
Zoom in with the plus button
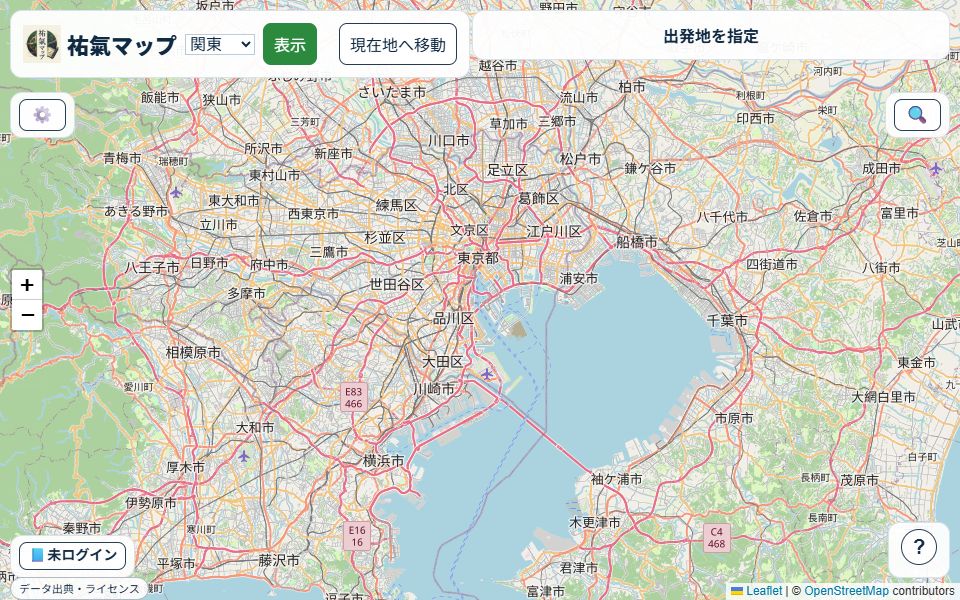point(27,285)
